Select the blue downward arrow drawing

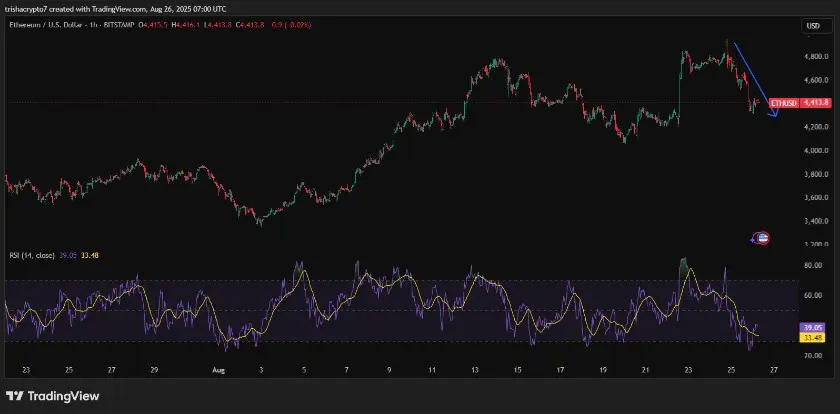click(x=753, y=80)
